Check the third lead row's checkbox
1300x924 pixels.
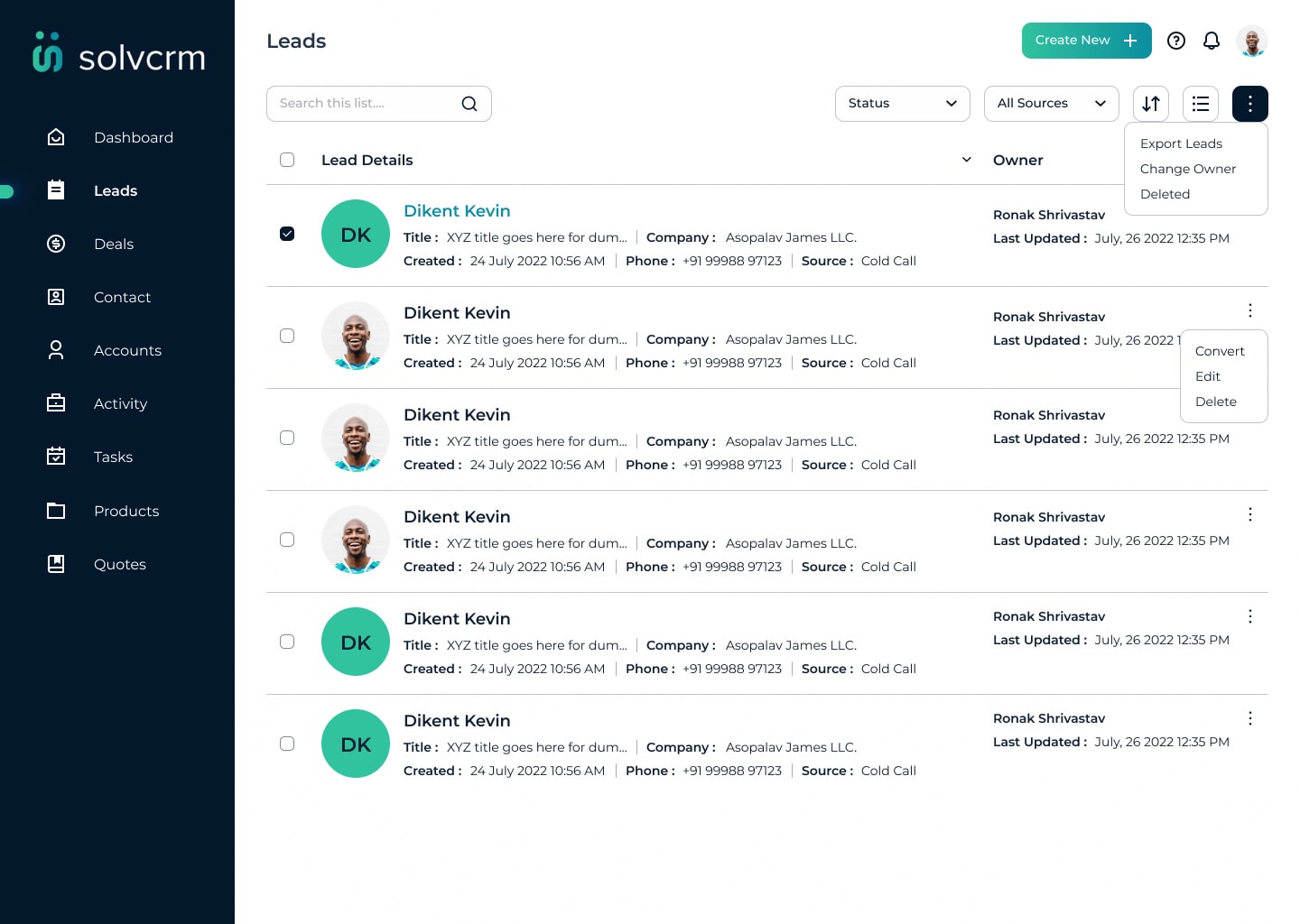(287, 438)
